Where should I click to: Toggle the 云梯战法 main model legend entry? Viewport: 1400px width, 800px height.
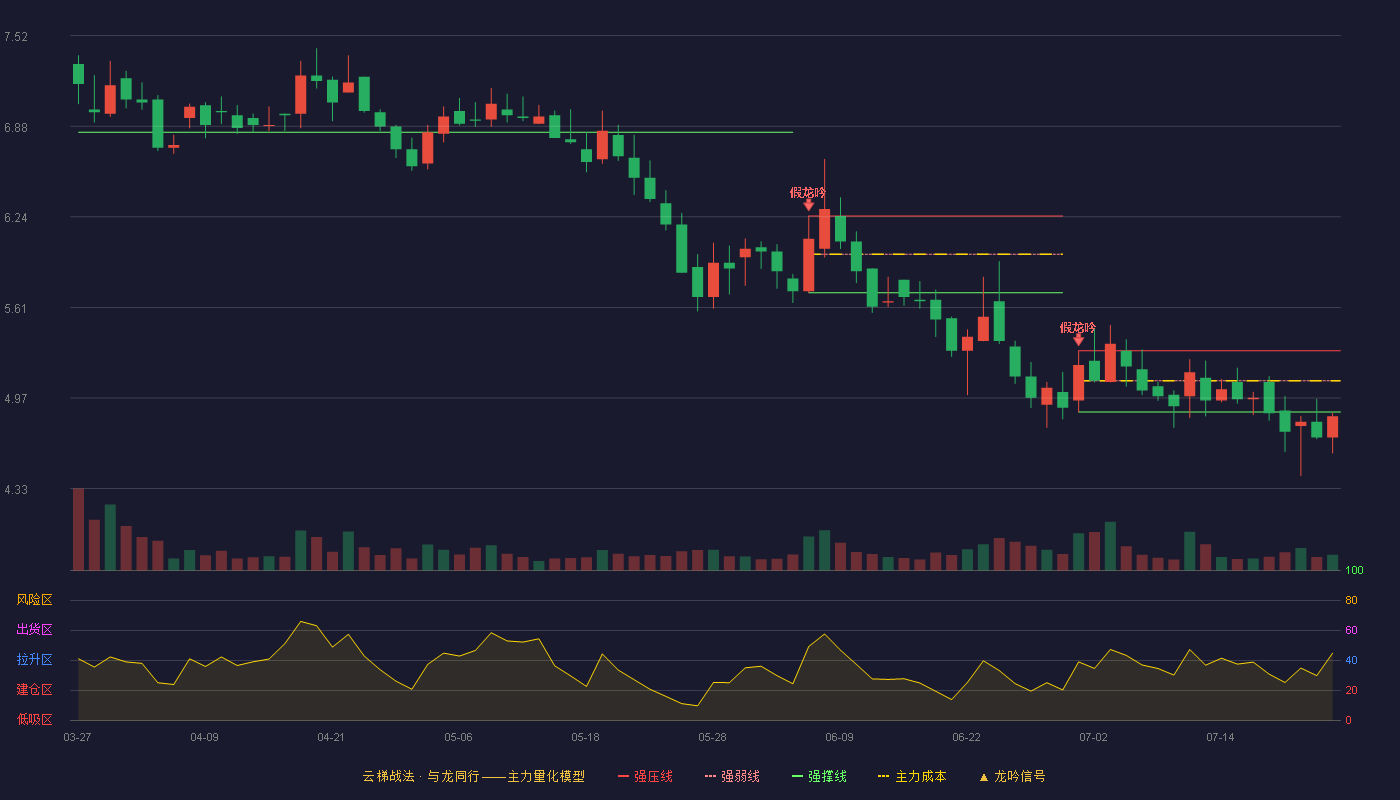coord(473,776)
